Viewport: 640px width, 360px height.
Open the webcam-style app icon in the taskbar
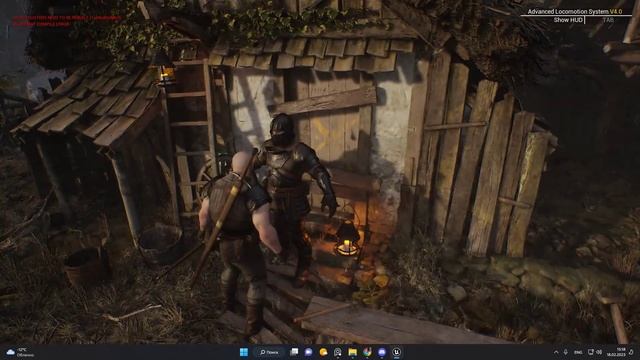point(338,352)
